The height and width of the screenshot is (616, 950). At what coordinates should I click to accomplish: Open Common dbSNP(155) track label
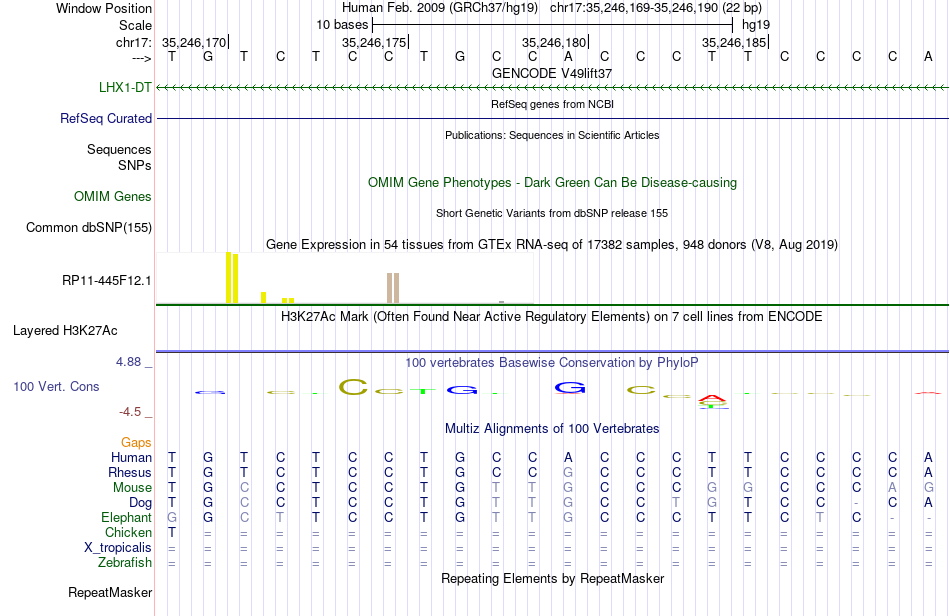[89, 227]
